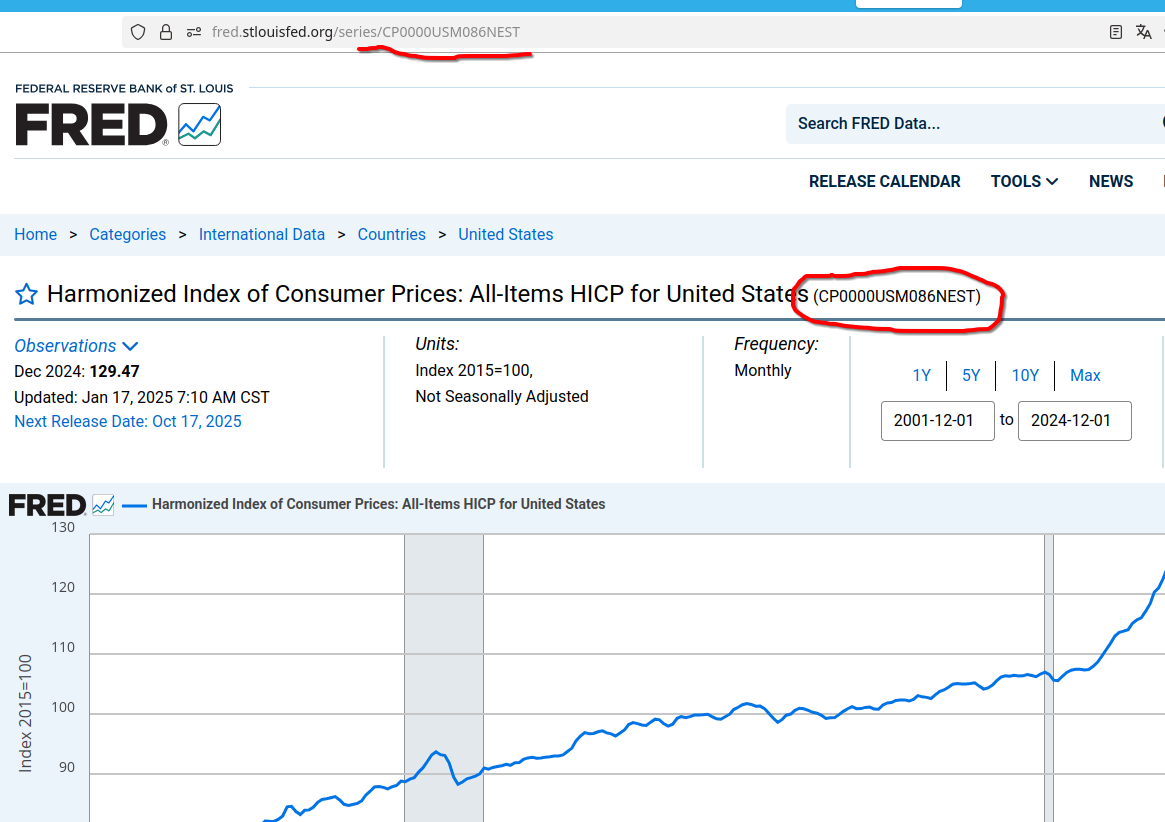This screenshot has width=1165, height=822.
Task: Open the RELEASE CALENDAR menu item
Action: [884, 181]
